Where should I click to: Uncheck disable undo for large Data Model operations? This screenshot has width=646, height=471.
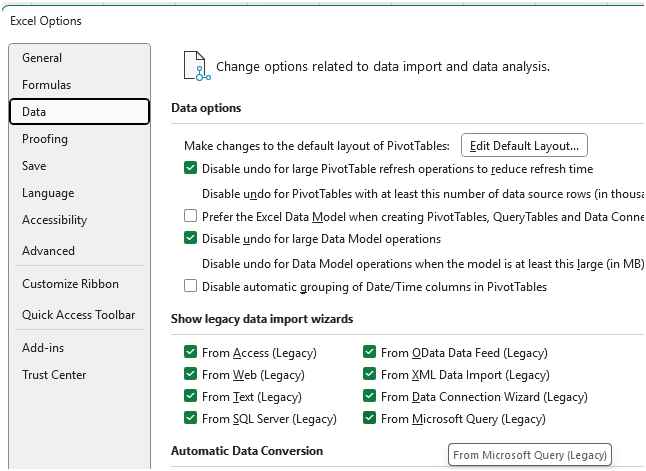coord(190,238)
